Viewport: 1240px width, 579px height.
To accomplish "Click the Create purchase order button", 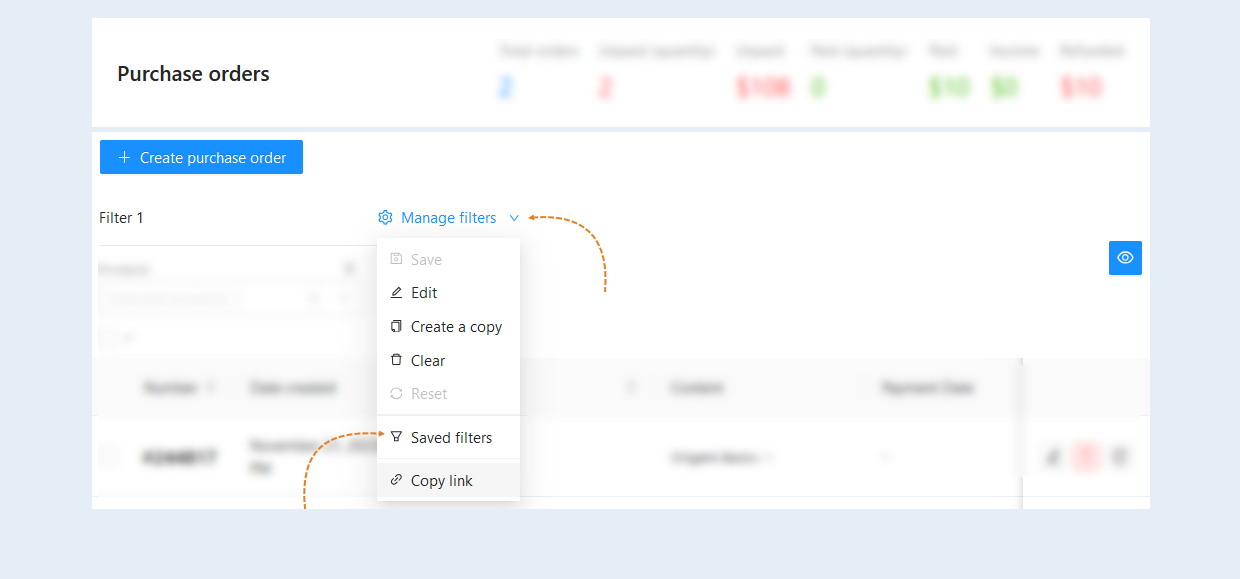I will pyautogui.click(x=201, y=157).
